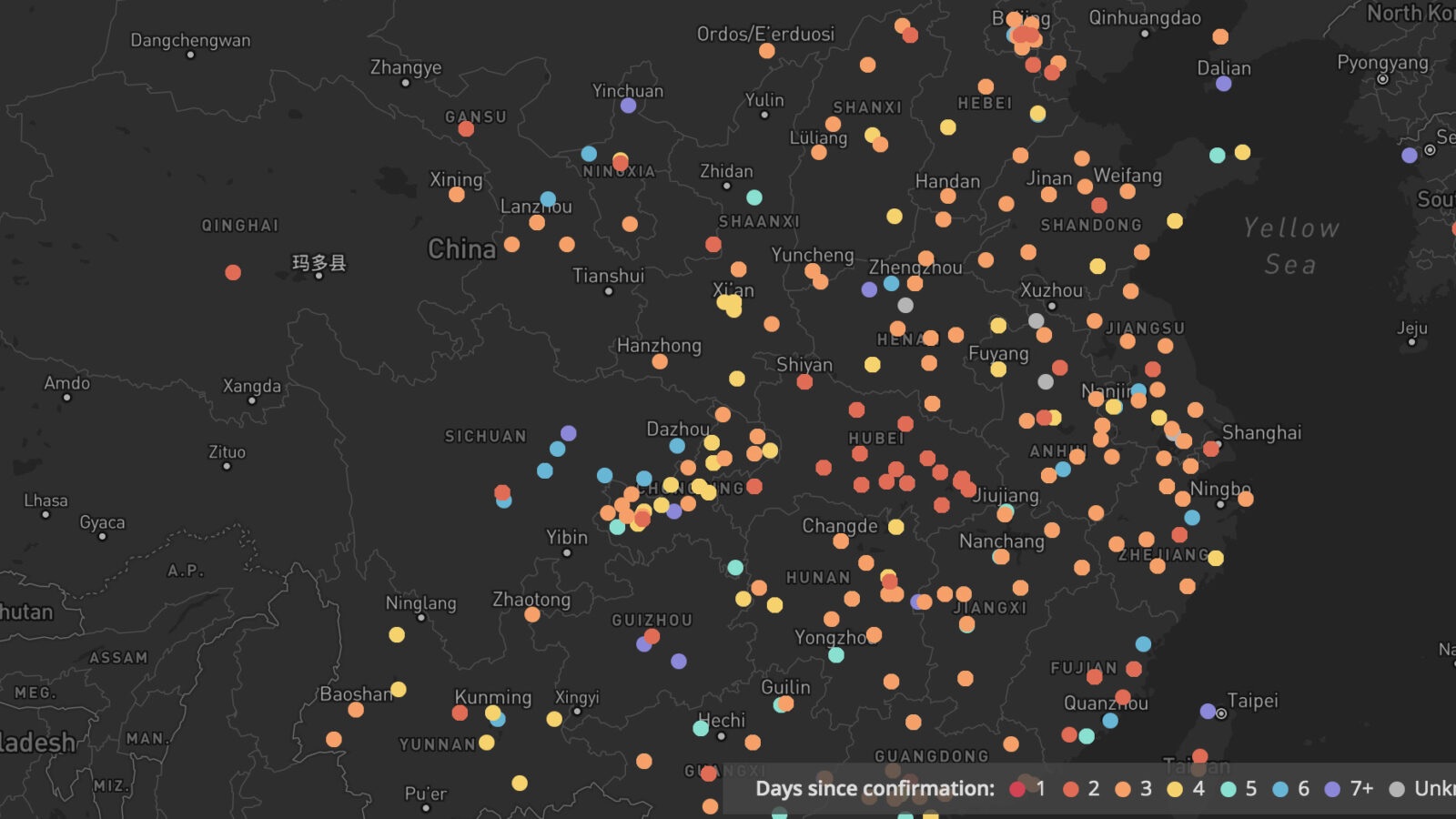1456x819 pixels.
Task: Click the red marker beneath Gansu label
Action: [466, 129]
